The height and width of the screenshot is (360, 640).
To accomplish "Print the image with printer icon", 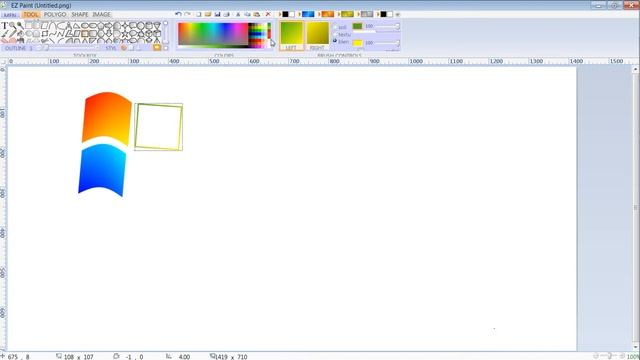I will (x=227, y=14).
